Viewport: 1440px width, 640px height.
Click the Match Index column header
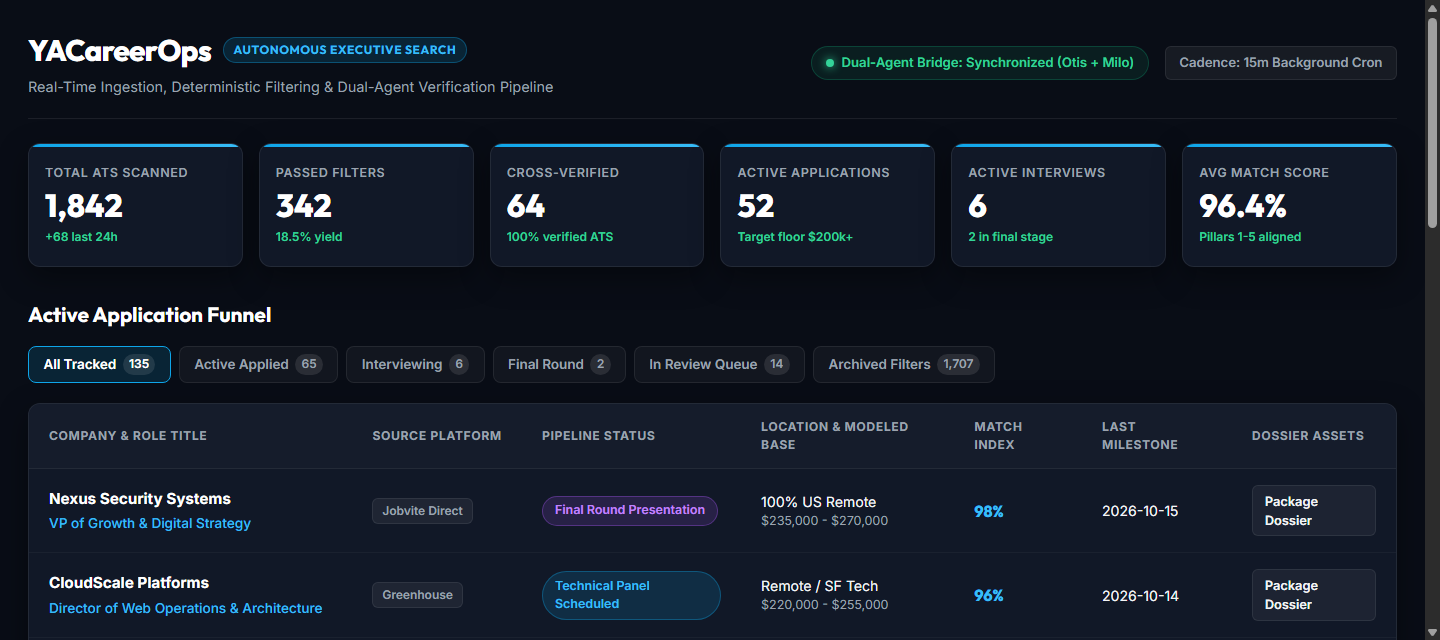click(x=998, y=436)
